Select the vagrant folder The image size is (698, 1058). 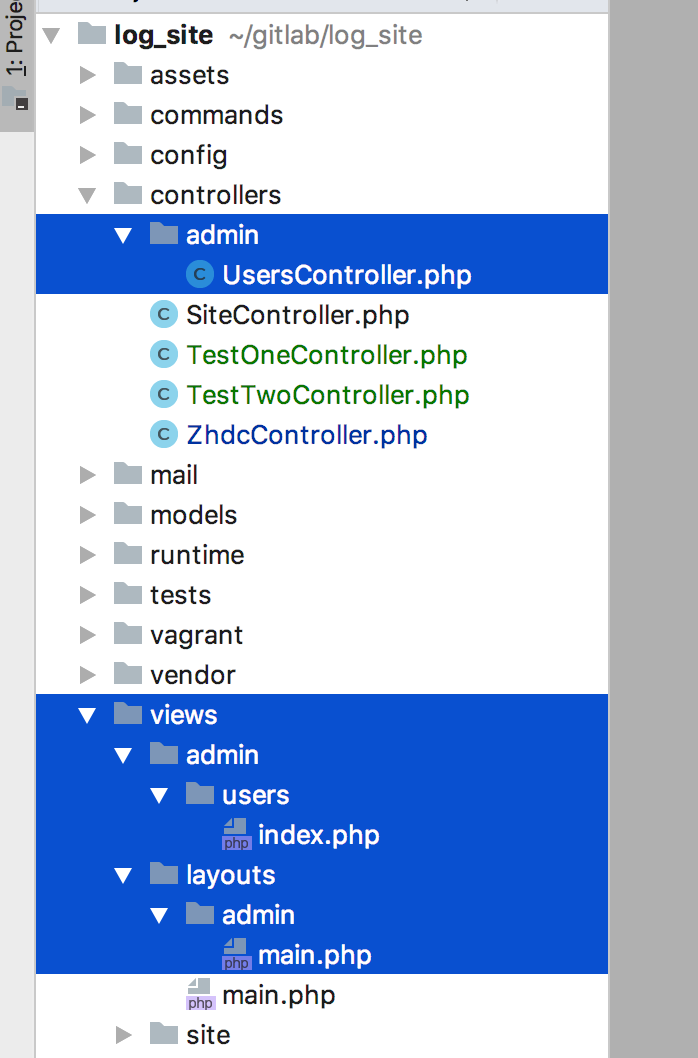tap(196, 635)
